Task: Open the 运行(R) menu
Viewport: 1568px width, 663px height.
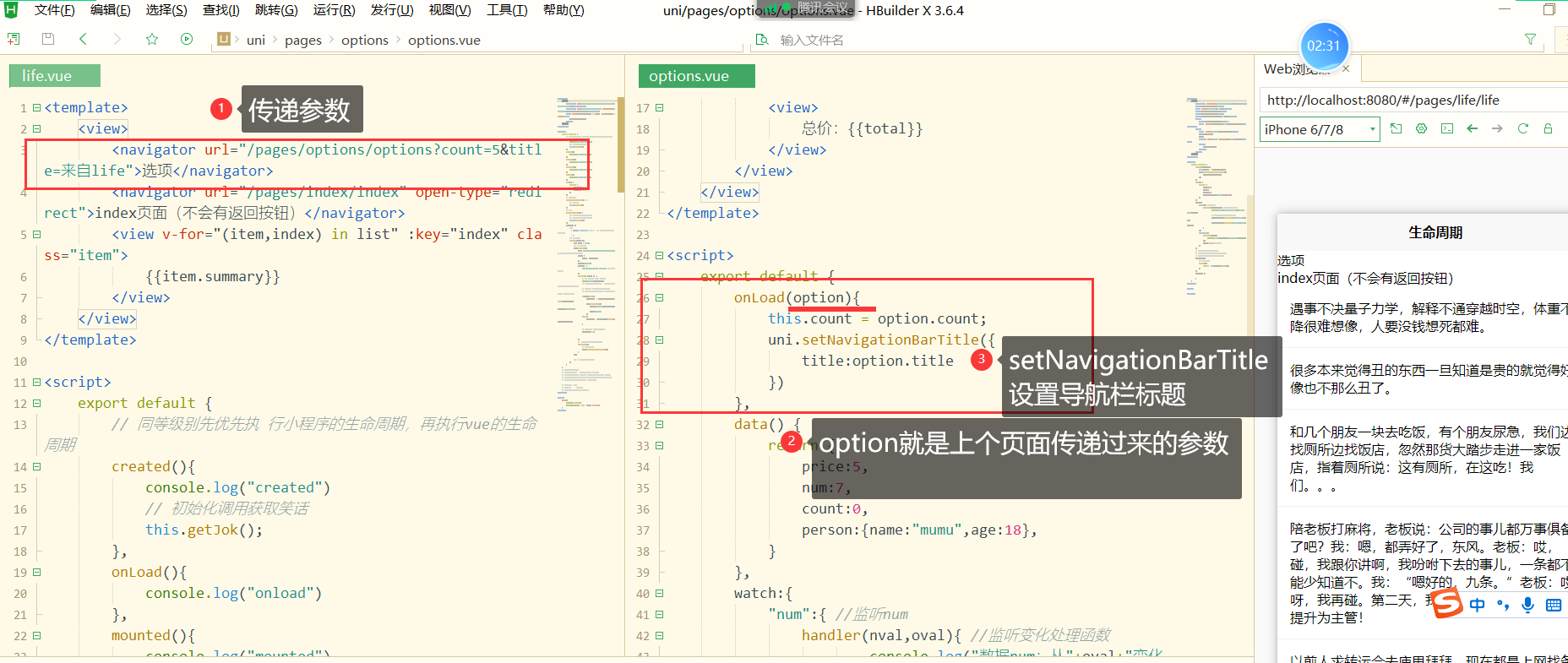Action: click(x=335, y=10)
